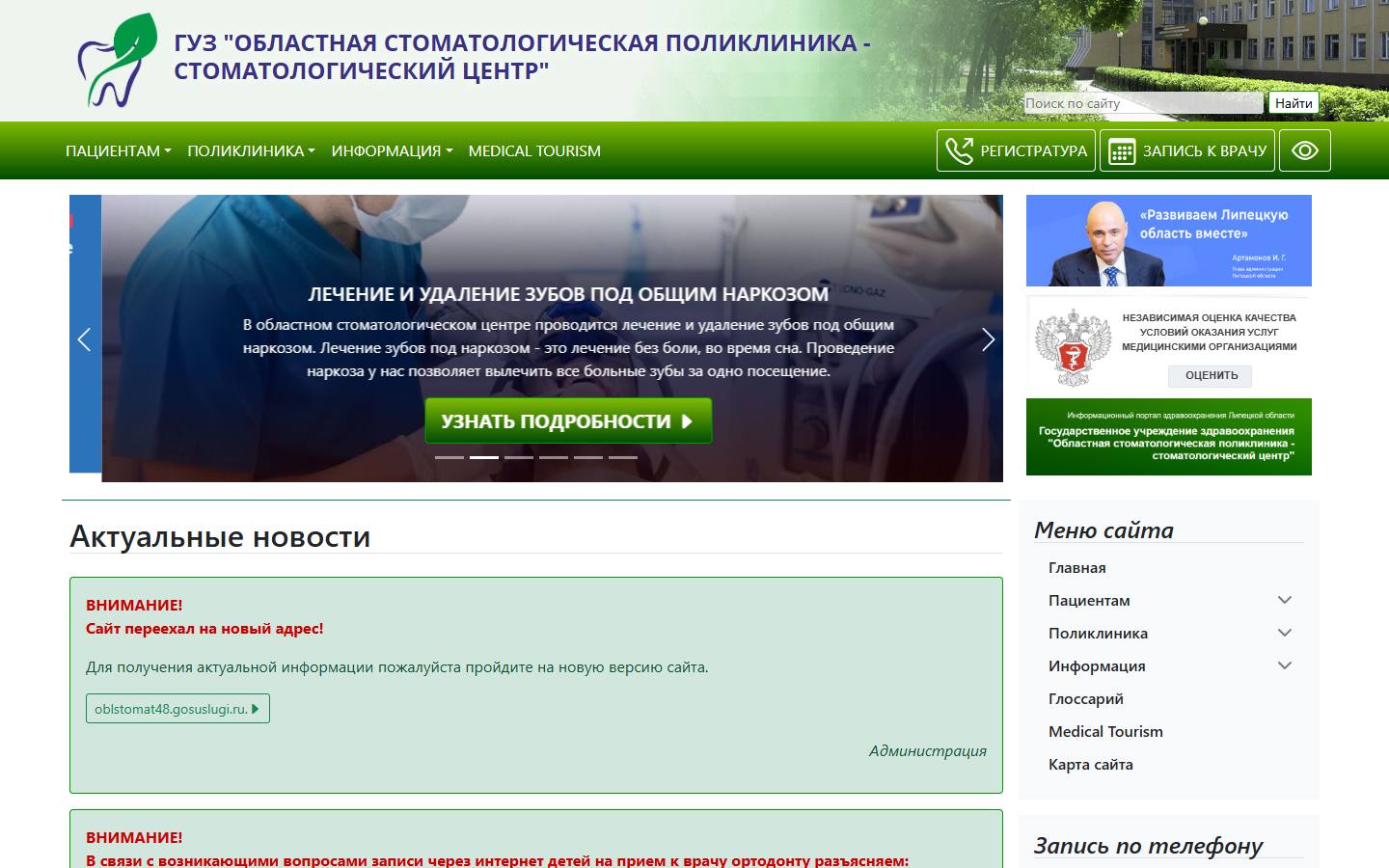Image resolution: width=1389 pixels, height=868 pixels.
Task: Open the oblstomat48.gosuslugi.ru link
Action: point(177,708)
